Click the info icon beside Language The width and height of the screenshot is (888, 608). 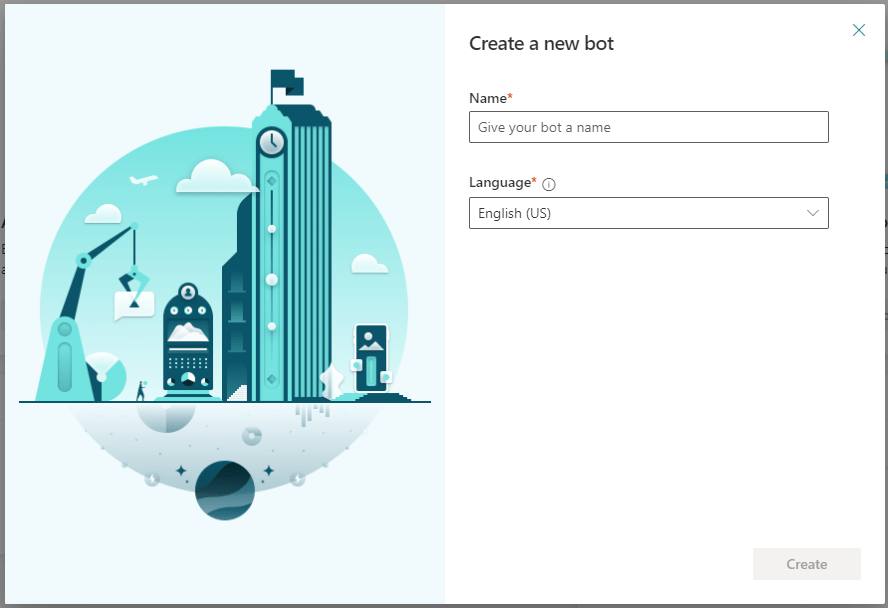(x=549, y=184)
